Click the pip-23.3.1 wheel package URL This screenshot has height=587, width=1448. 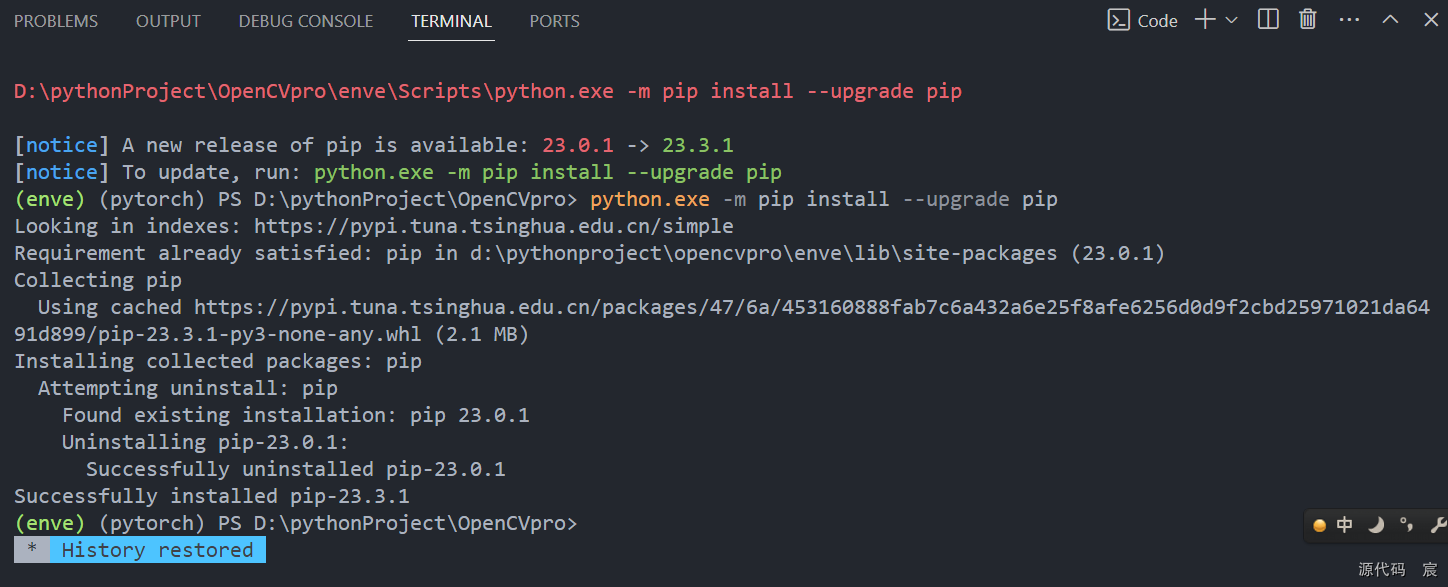click(722, 320)
